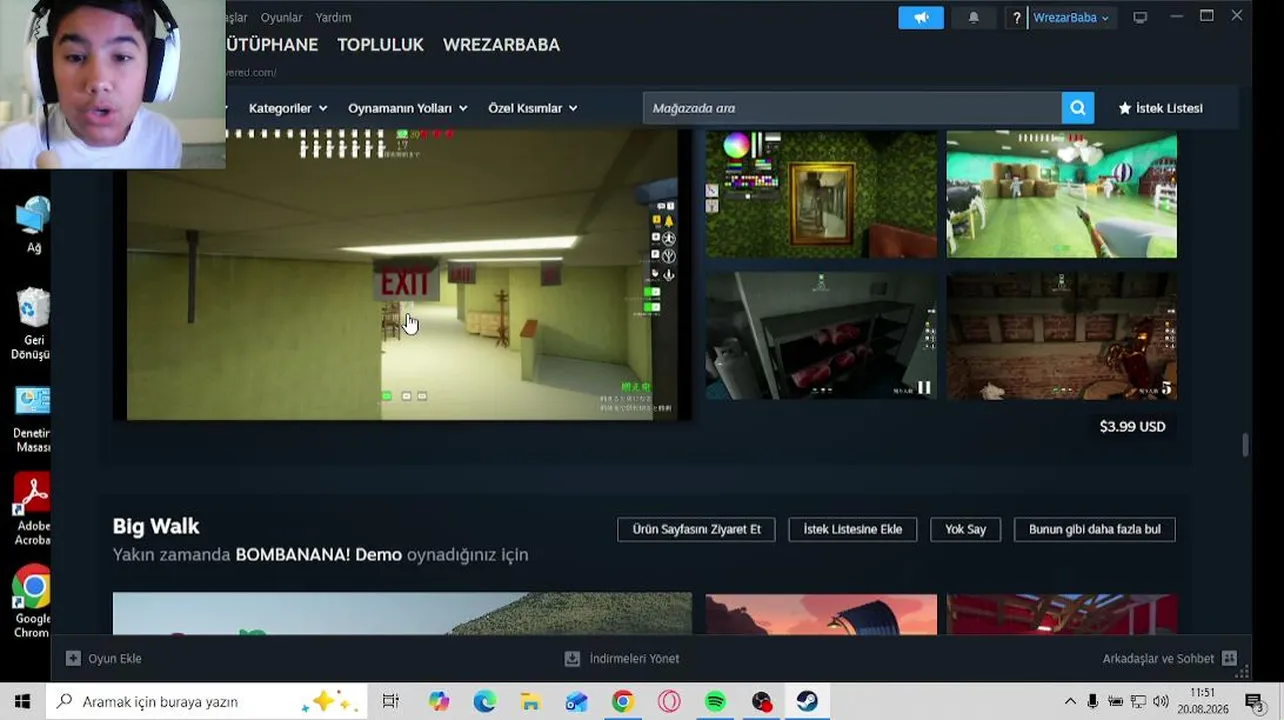This screenshot has width=1284, height=720.
Task: Open the Outlook taskbar icon
Action: pos(576,702)
